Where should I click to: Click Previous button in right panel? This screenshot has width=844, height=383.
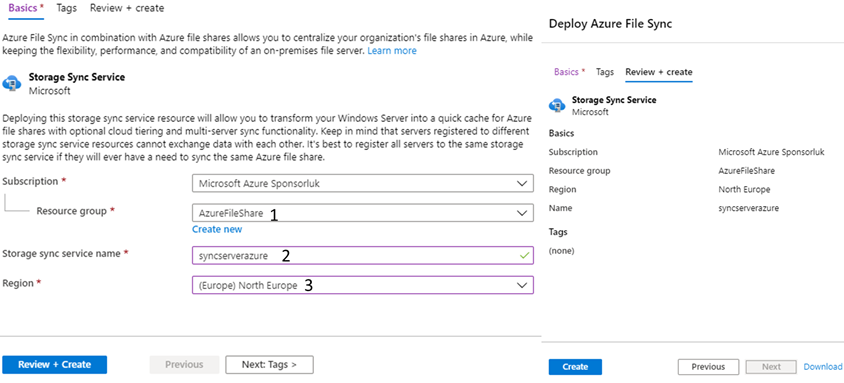coord(708,367)
